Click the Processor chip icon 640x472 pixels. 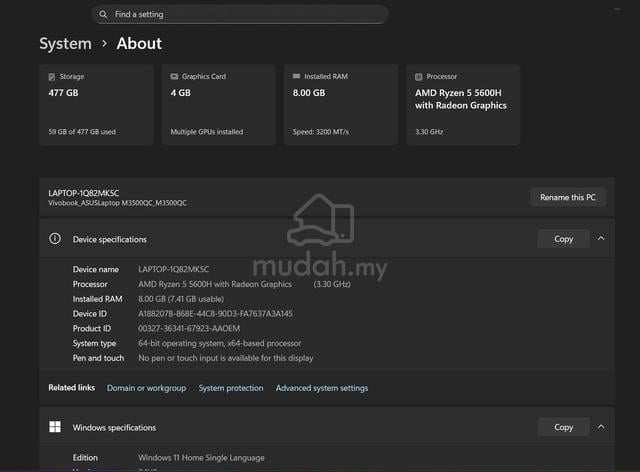(418, 77)
